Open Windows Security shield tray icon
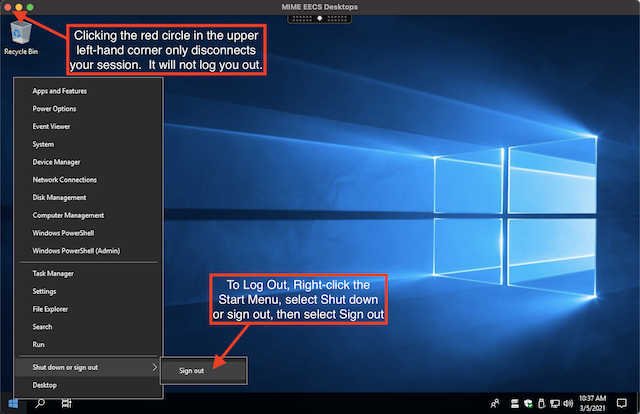The width and height of the screenshot is (640, 414). pos(528,403)
